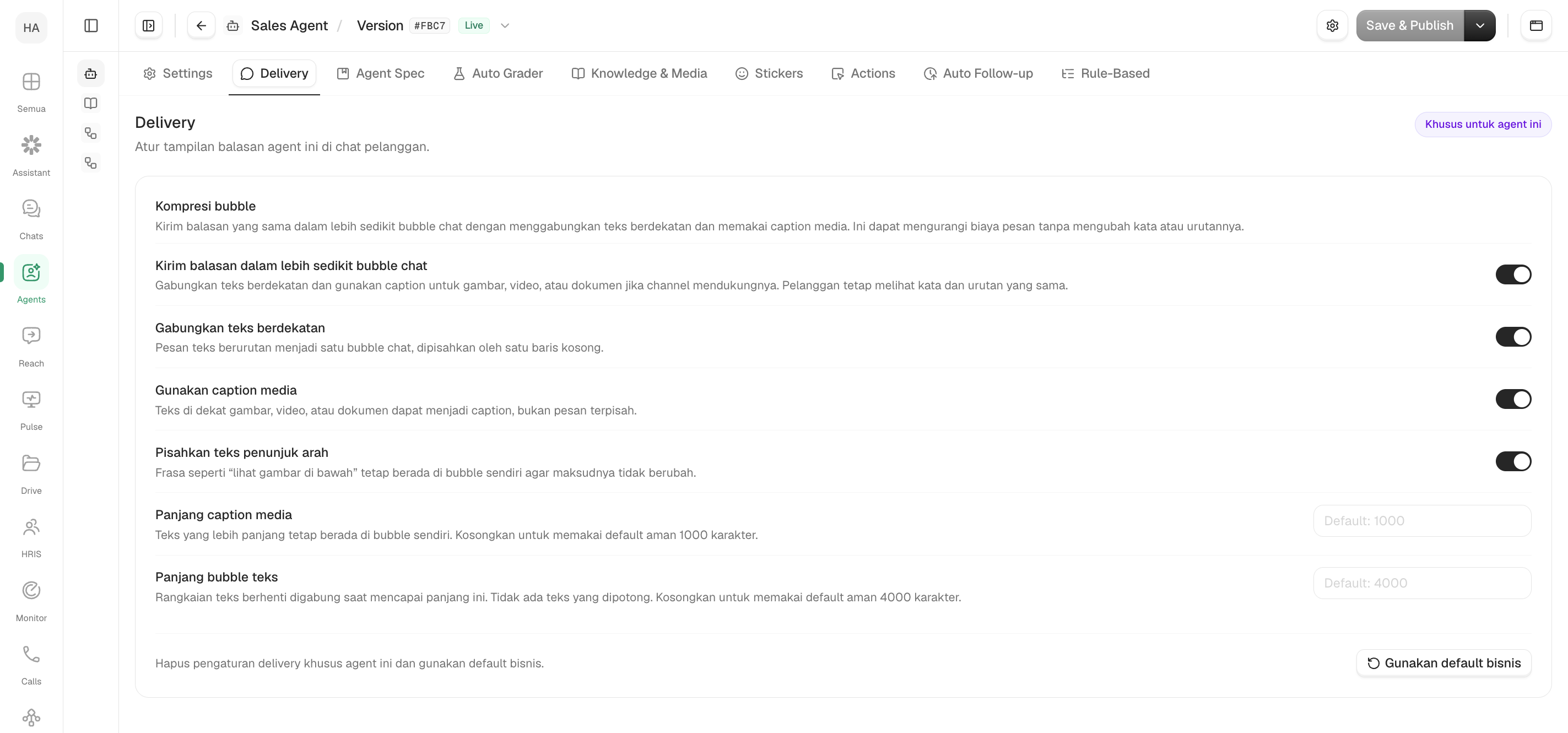Screen dimensions: 1568x733
Task: Switch to the Auto Grader tab
Action: click(x=498, y=74)
